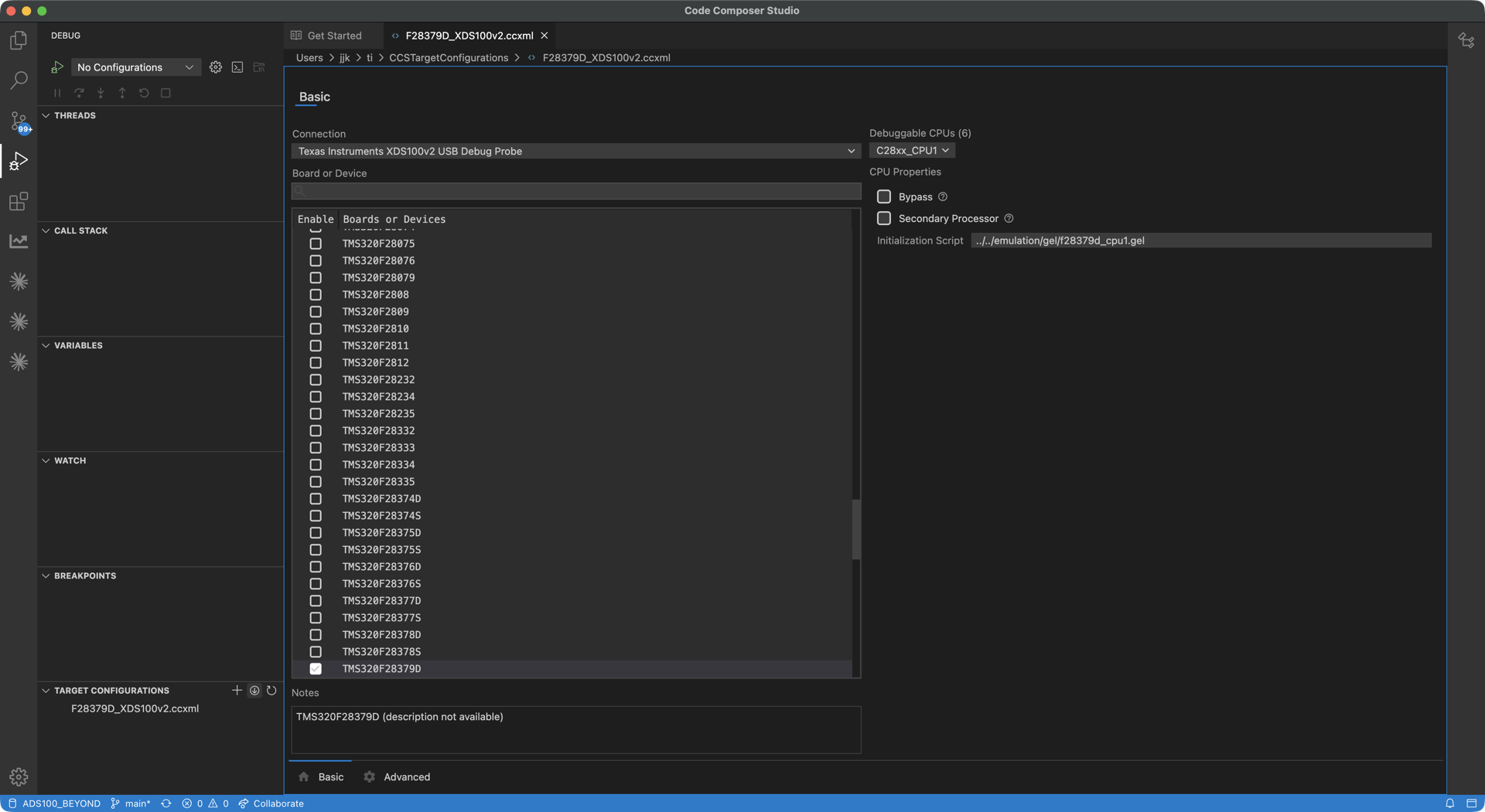This screenshot has width=1485, height=812.
Task: Enable the Secondary Processor checkbox
Action: pos(884,218)
